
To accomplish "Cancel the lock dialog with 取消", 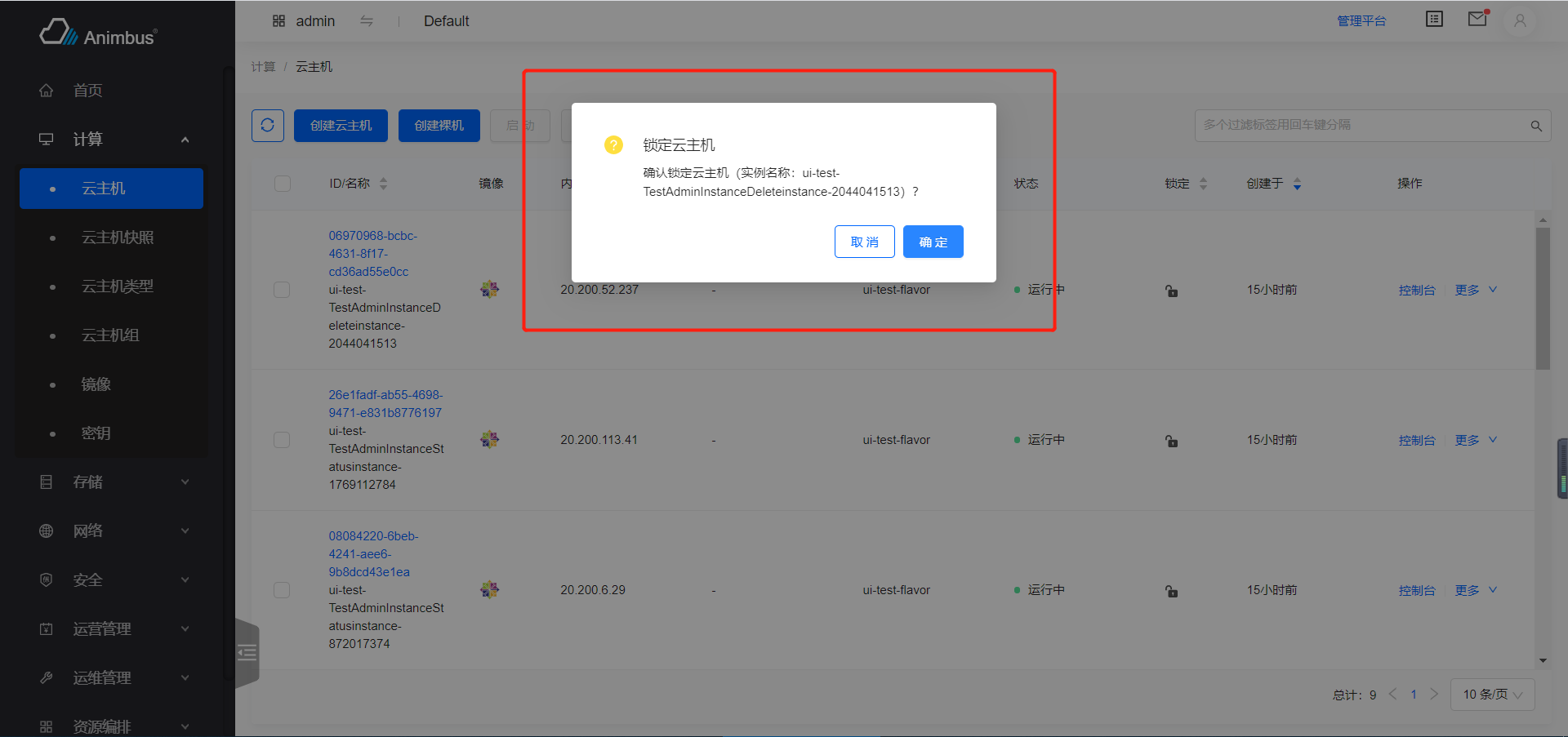I will 864,242.
